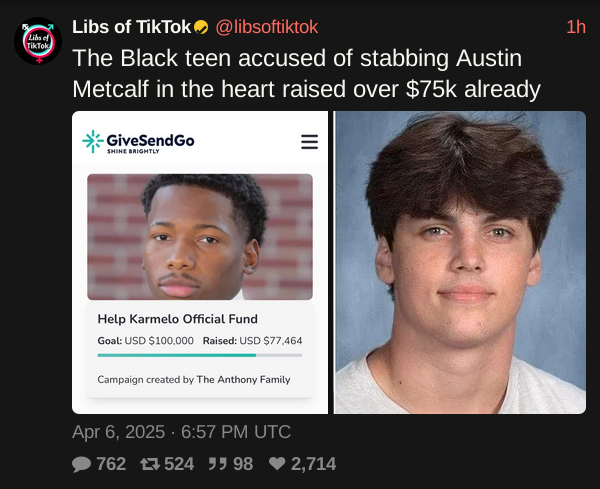Open the portrait photo on the right

[x=460, y=262]
